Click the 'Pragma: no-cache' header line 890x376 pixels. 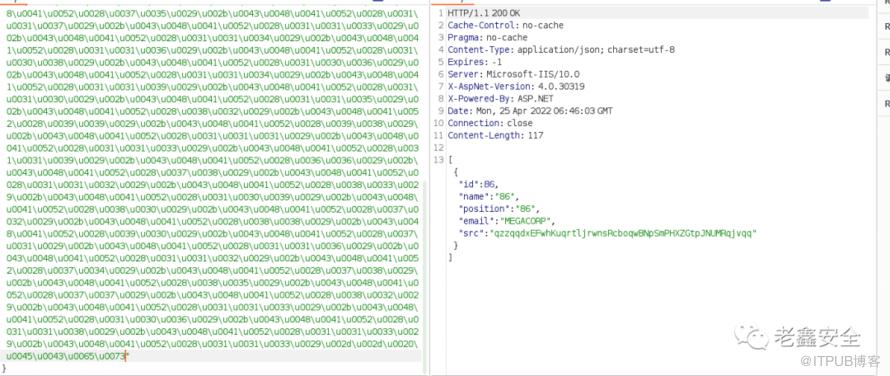(487, 37)
